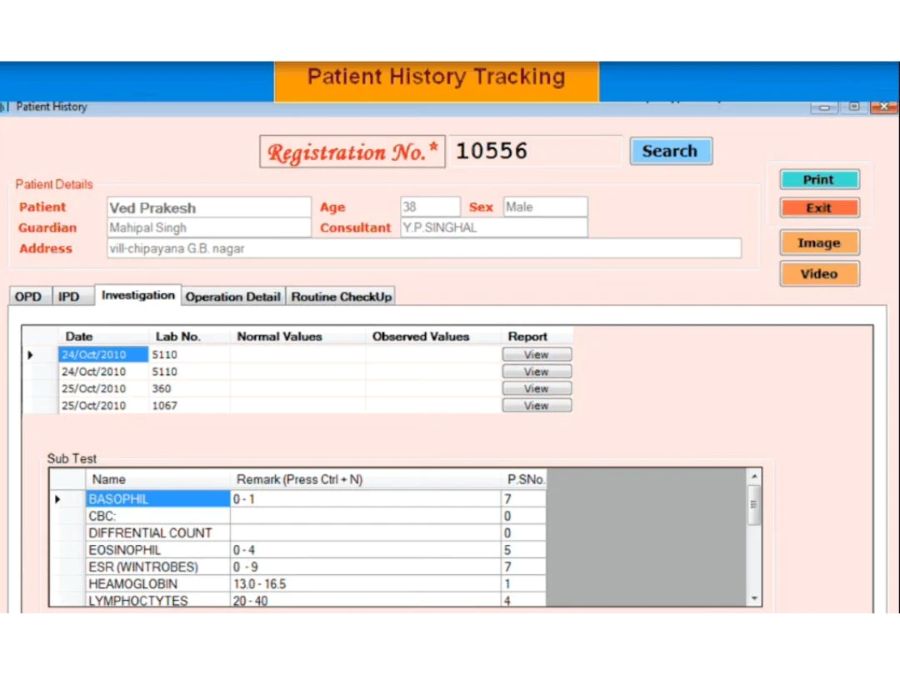Select the highlighted 24/Oct/2010 date cell
The width and height of the screenshot is (900, 675).
point(103,355)
